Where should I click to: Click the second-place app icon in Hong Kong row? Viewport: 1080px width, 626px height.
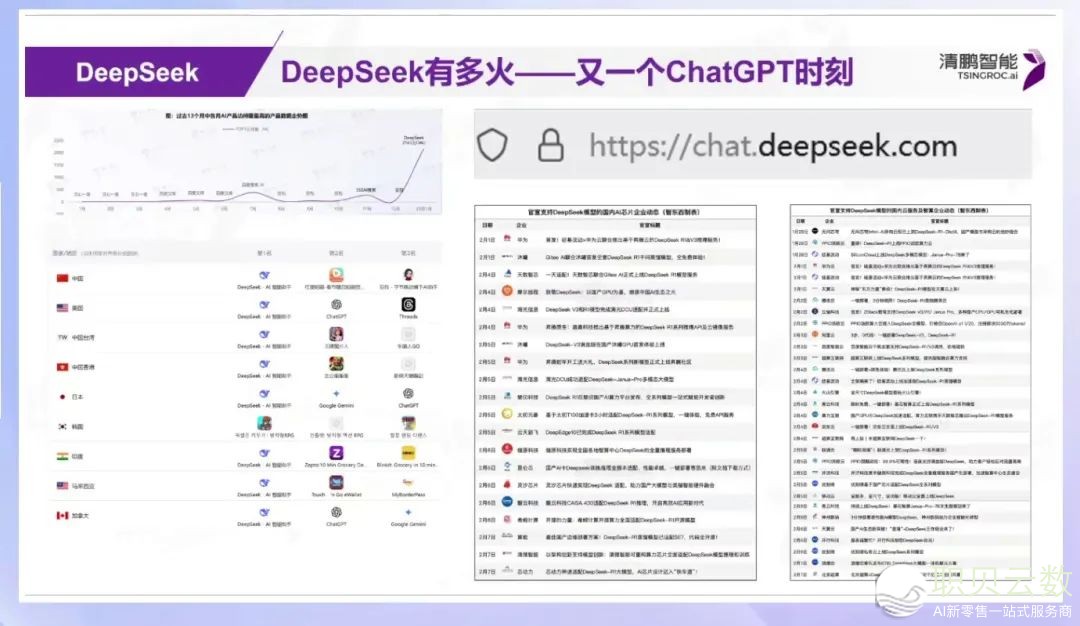click(x=336, y=364)
